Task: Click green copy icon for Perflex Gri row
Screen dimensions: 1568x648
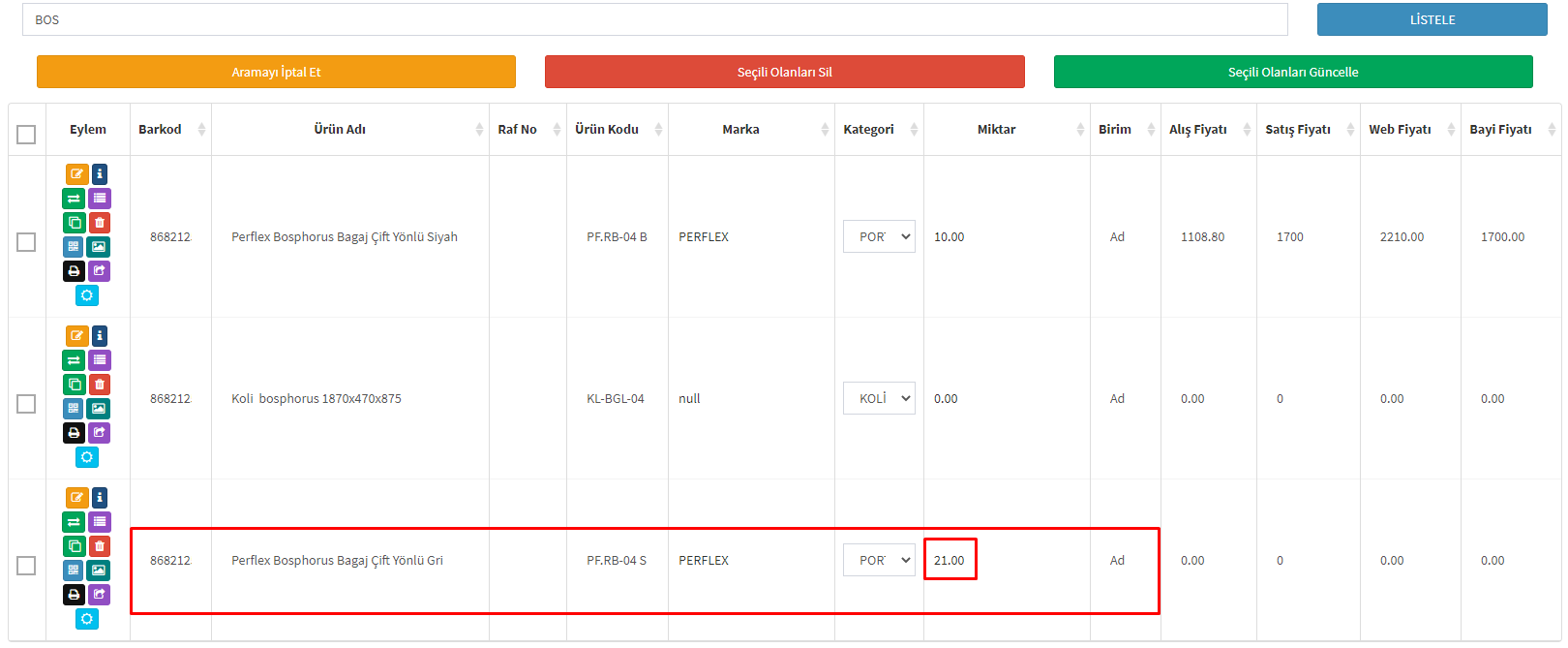Action: click(75, 546)
